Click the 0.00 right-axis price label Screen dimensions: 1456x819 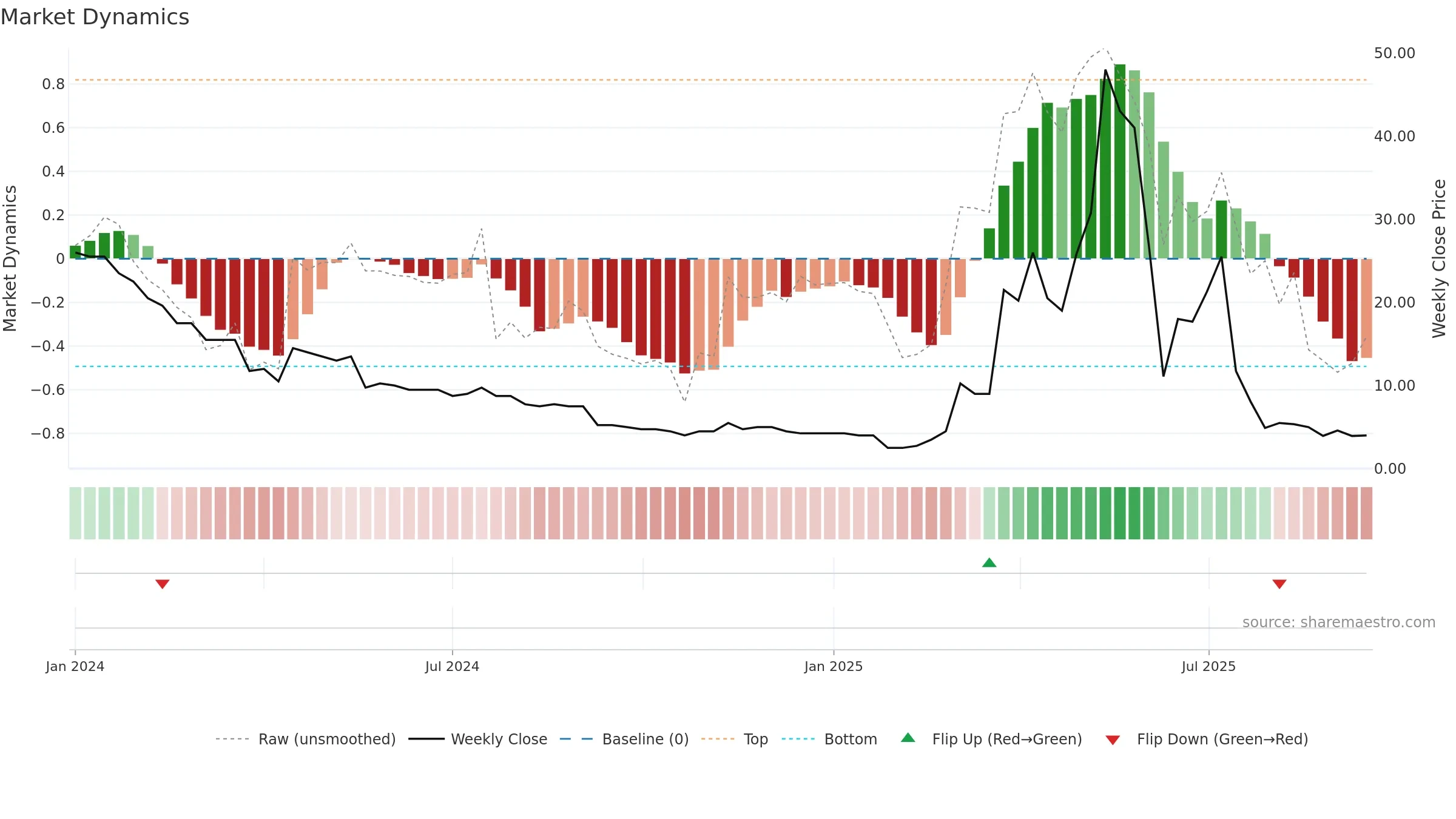pyautogui.click(x=1390, y=469)
